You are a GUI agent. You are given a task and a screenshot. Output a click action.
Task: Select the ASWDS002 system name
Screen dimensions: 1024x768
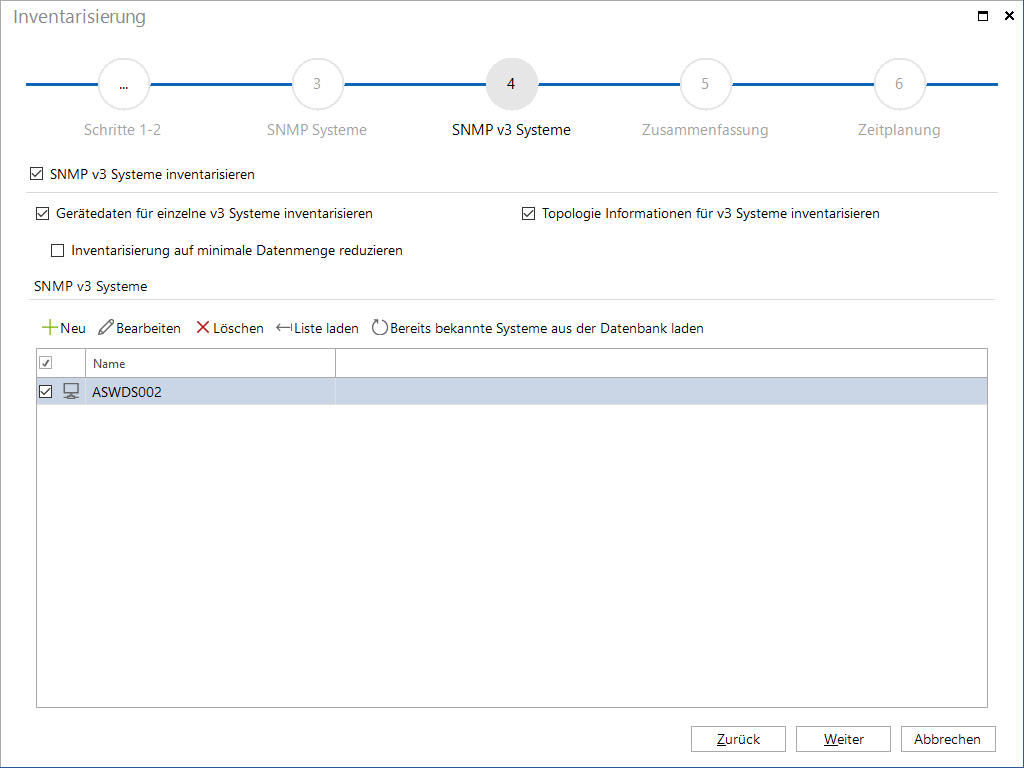(x=127, y=392)
